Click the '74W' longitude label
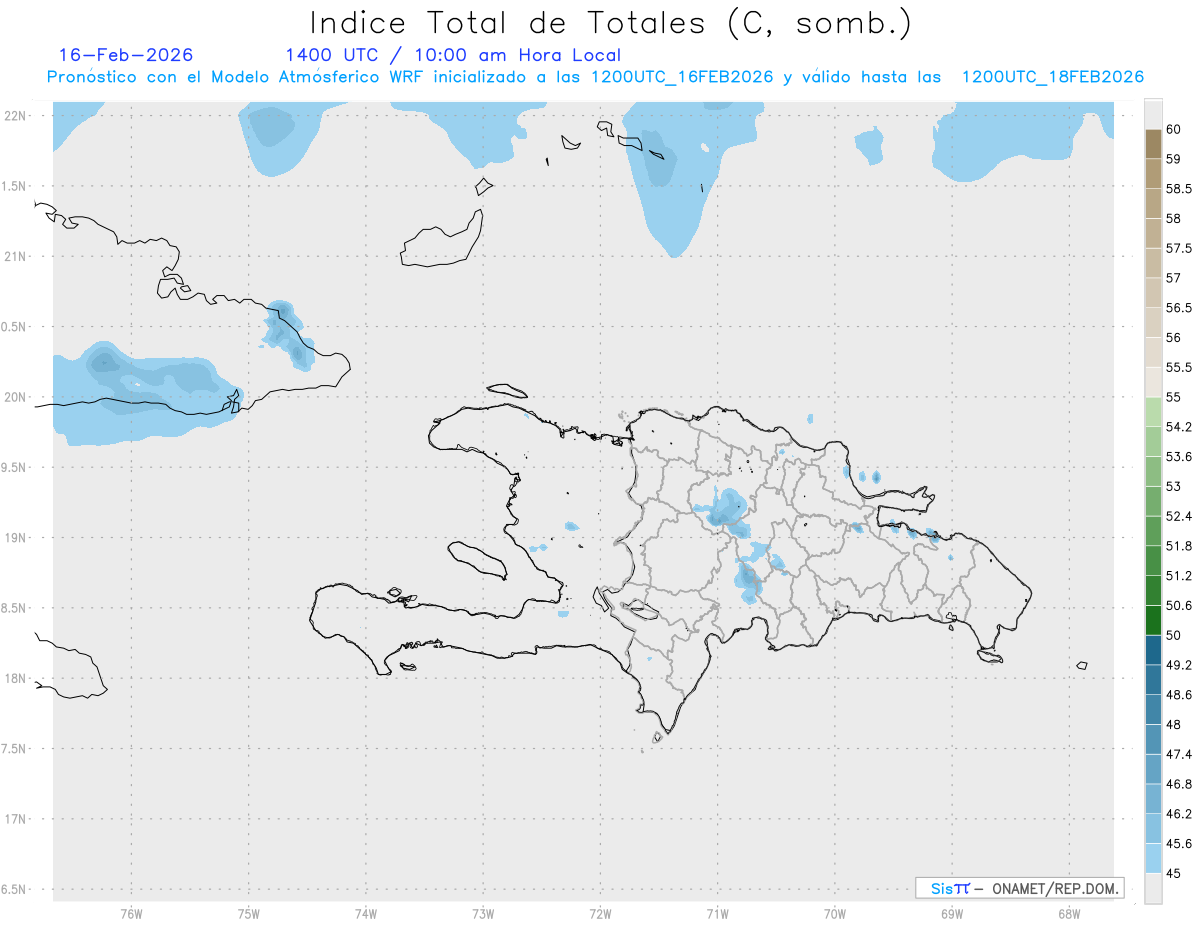Viewport: 1200px width, 927px height. [x=366, y=914]
